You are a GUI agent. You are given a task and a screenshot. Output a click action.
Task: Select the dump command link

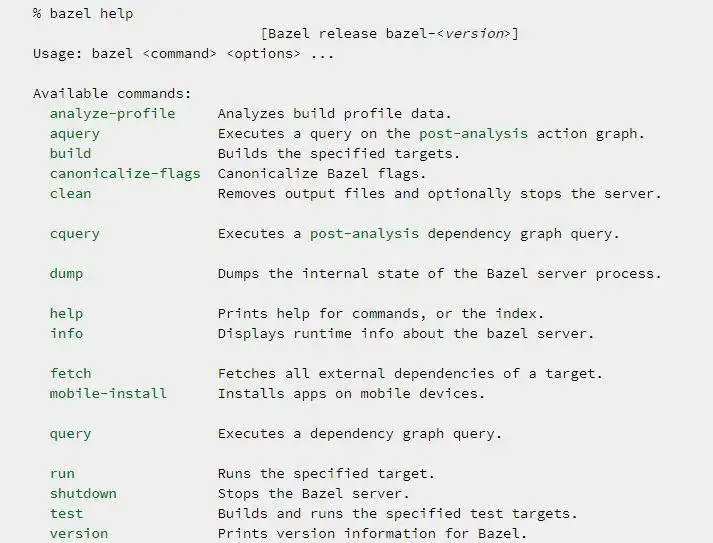(x=66, y=273)
